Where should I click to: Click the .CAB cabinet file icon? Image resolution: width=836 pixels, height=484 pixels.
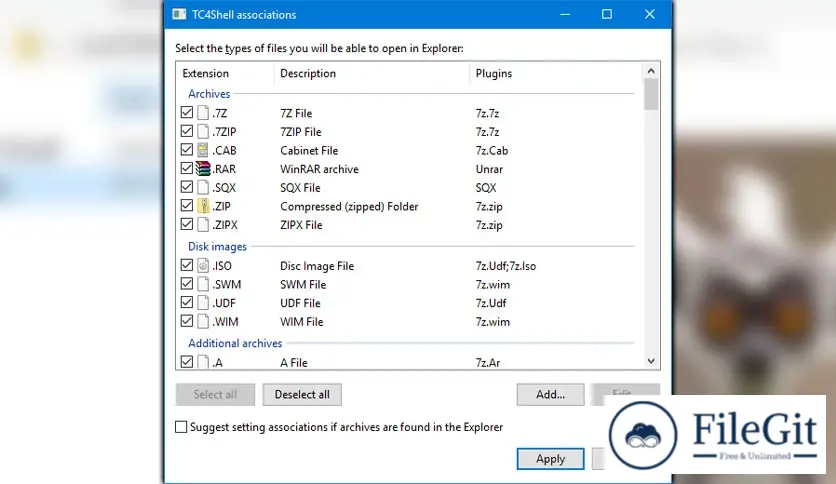pyautogui.click(x=203, y=150)
